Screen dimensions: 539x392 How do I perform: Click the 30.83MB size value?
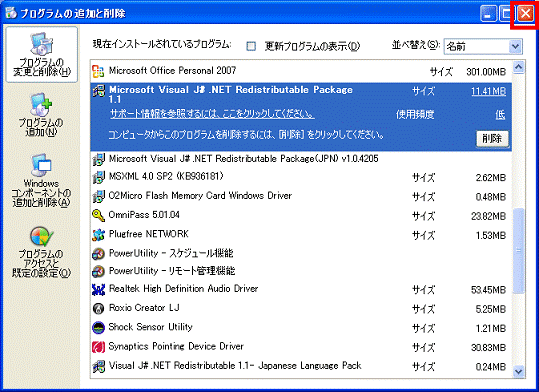[x=488, y=348]
